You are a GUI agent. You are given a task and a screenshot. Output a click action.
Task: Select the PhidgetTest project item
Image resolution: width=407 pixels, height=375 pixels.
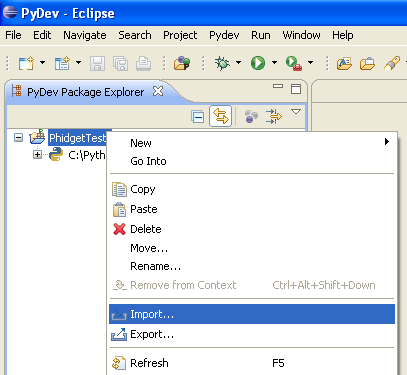coord(77,138)
